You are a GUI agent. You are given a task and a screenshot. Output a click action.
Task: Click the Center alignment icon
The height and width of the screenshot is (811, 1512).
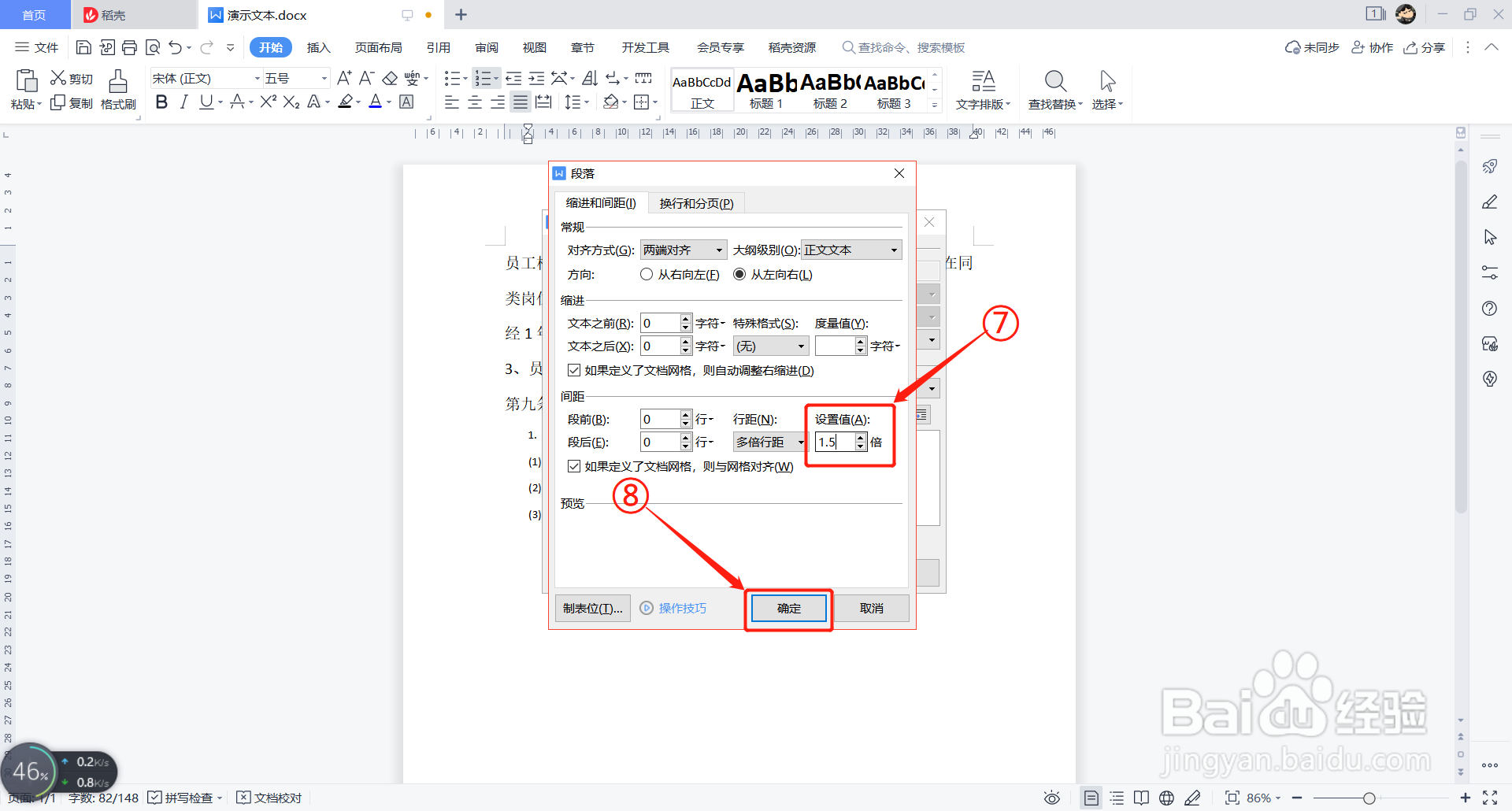click(x=475, y=102)
